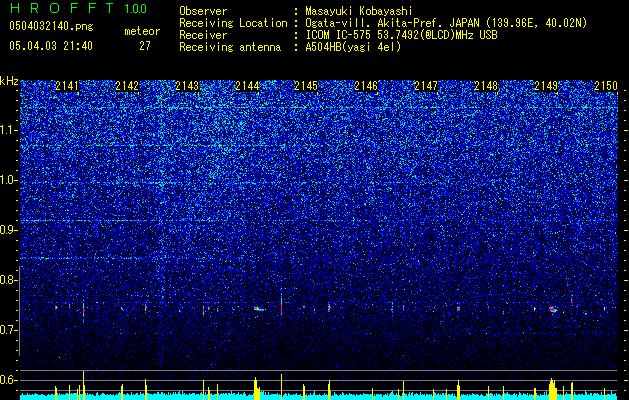Screen dimensions: 629x400
Task: Select the Ogata-vill. Akita-Pref. JAPAN location text
Action: coord(446,23)
